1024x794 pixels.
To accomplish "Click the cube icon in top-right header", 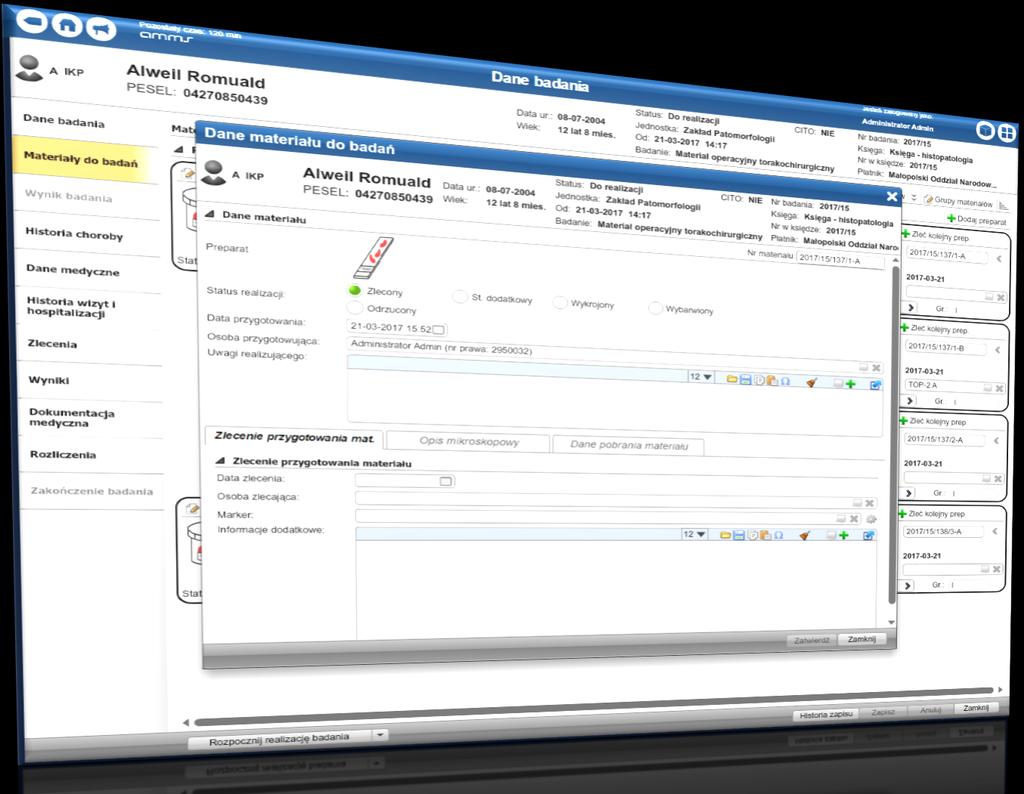I will [985, 131].
